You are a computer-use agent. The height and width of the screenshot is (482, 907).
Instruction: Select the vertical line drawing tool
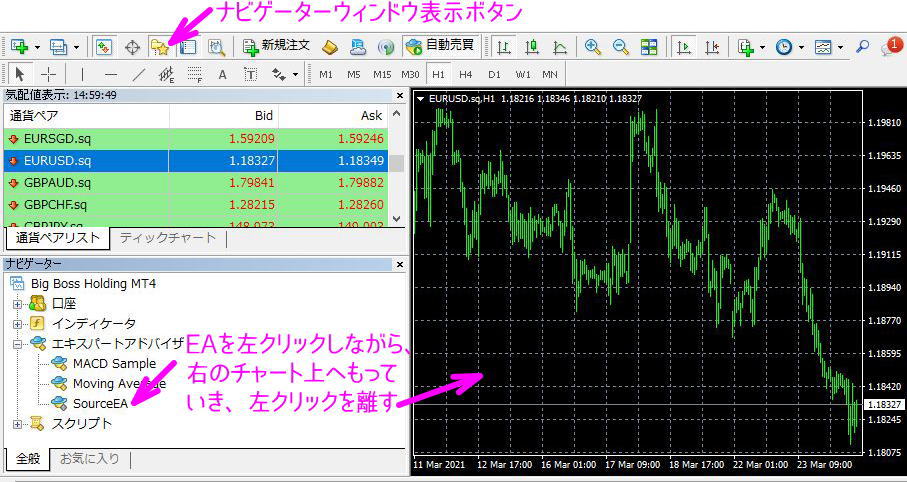[x=82, y=74]
